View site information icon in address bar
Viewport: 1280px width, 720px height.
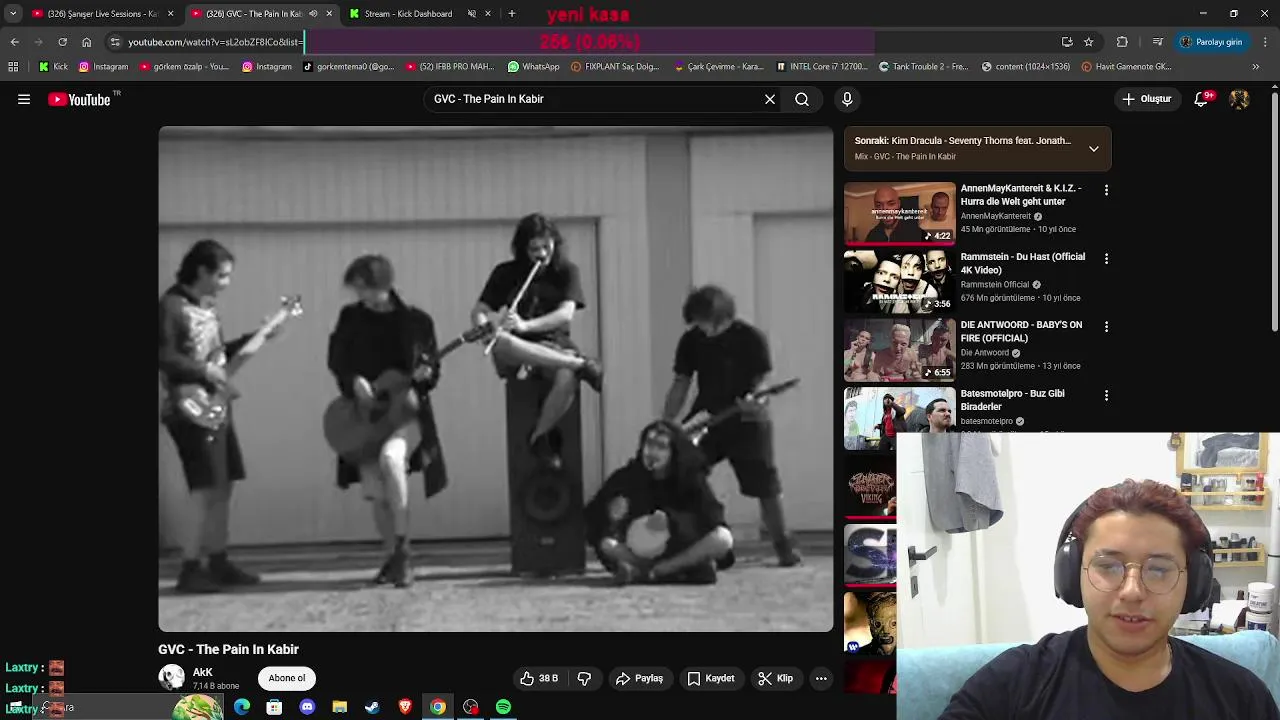coord(115,42)
